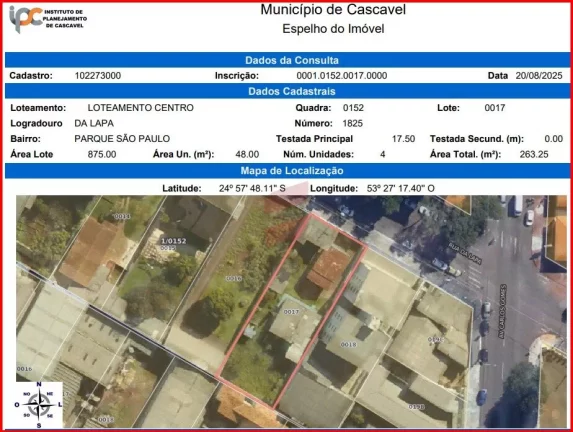Screen dimensions: 573x432
Task: Click the "Área Total. (m²):" label
Action: tap(465, 154)
